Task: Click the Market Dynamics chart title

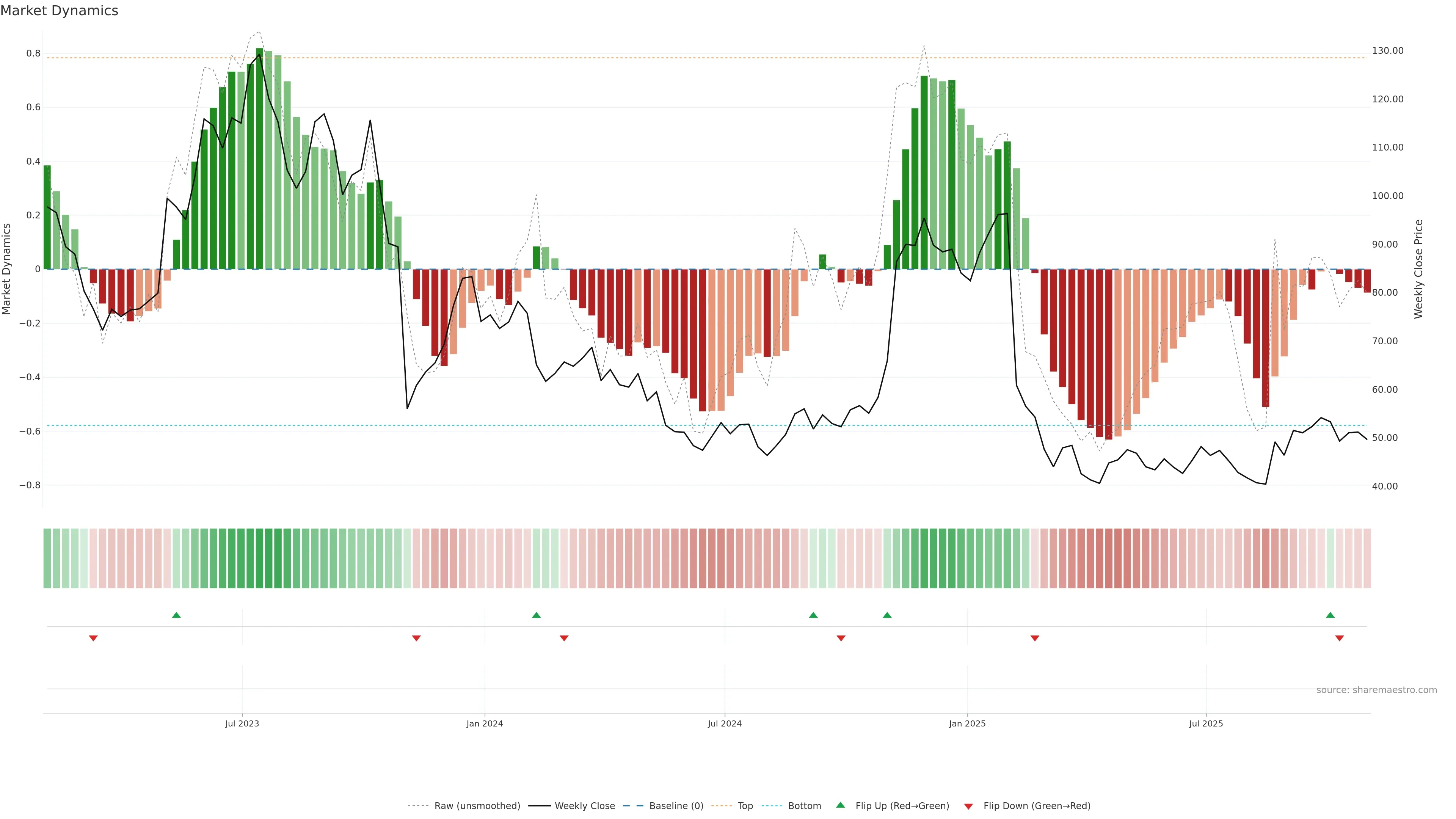Action: pyautogui.click(x=60, y=11)
